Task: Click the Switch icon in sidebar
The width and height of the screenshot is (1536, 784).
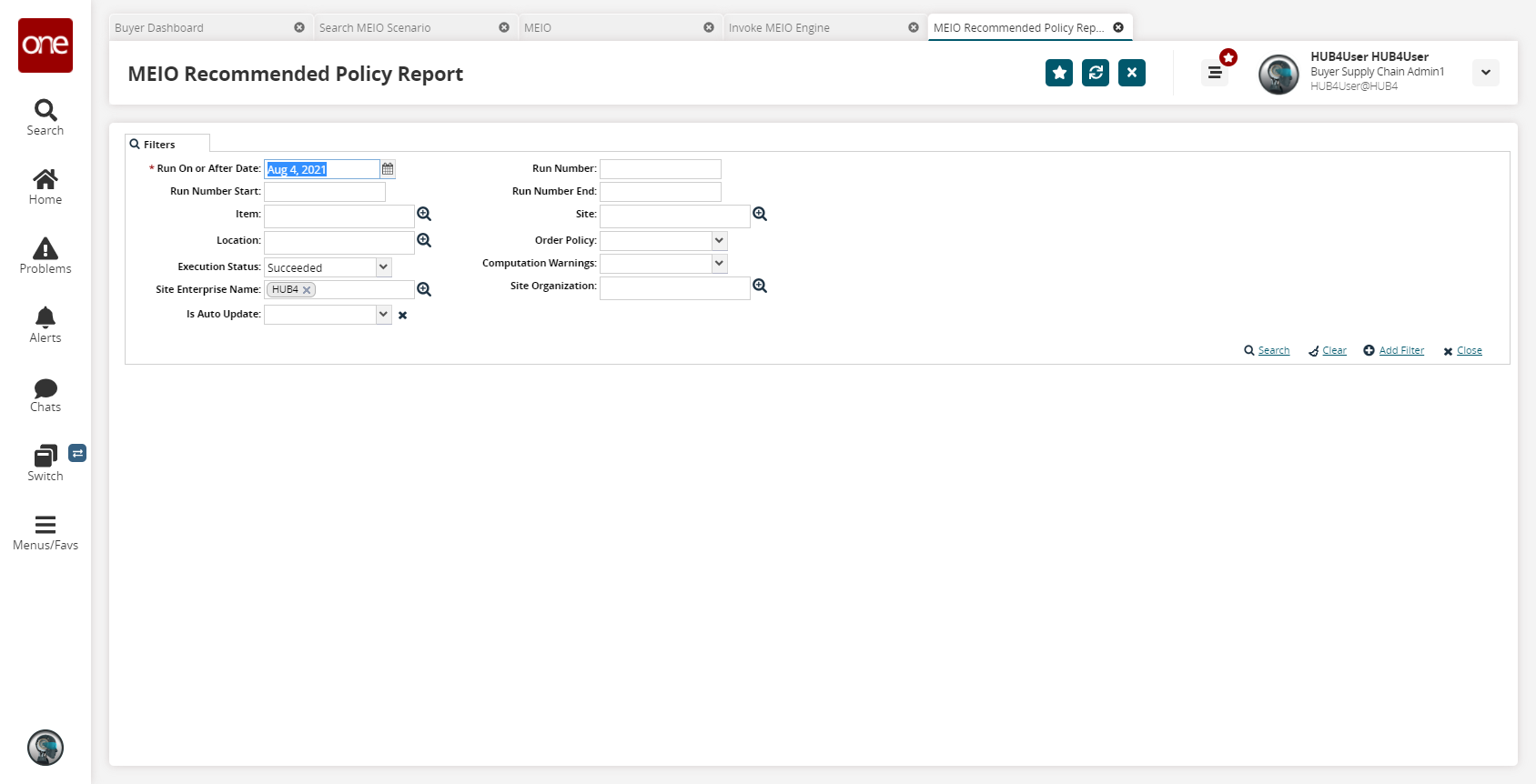Action: tap(45, 463)
